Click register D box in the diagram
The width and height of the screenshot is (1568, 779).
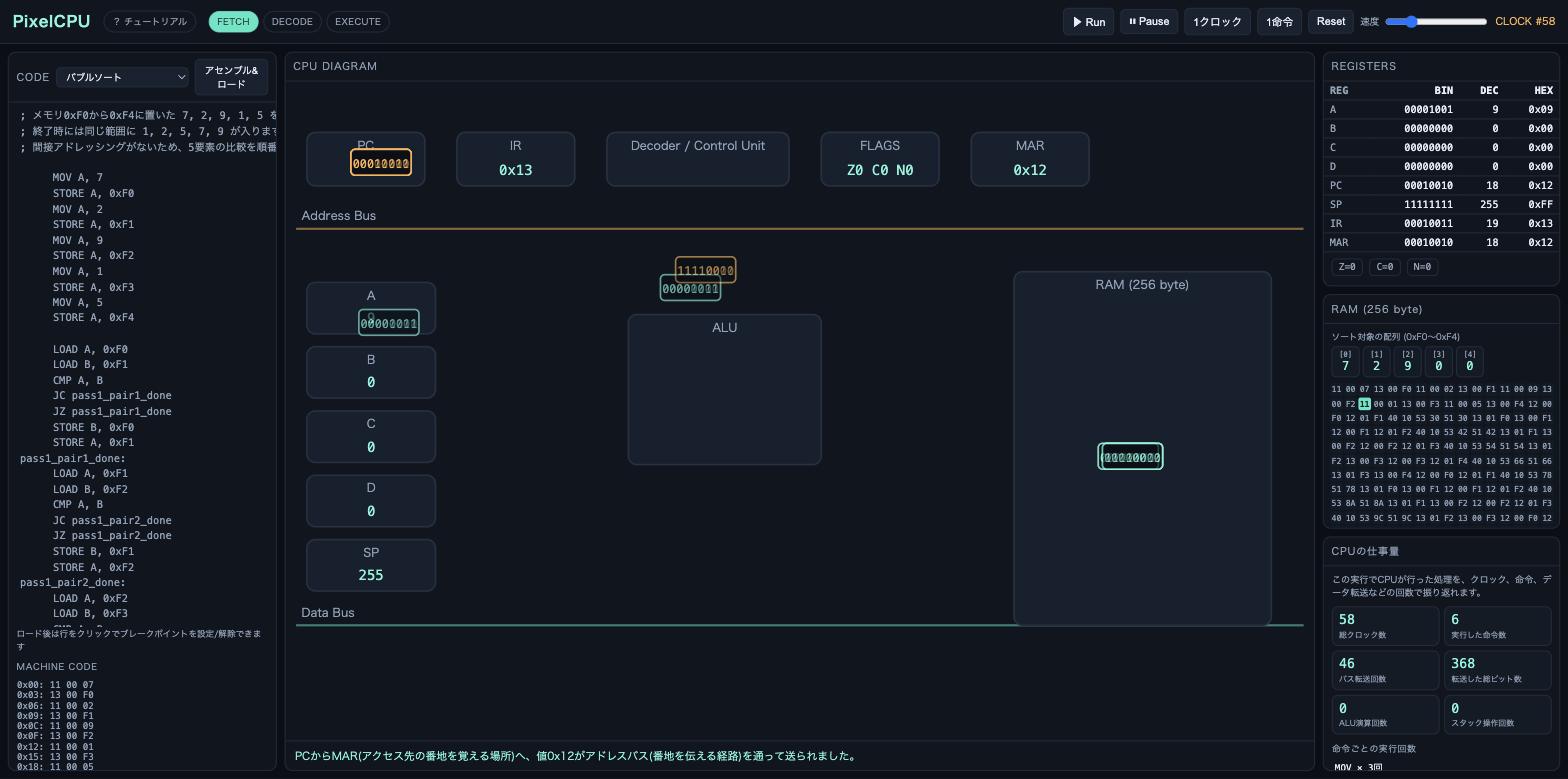pos(371,500)
